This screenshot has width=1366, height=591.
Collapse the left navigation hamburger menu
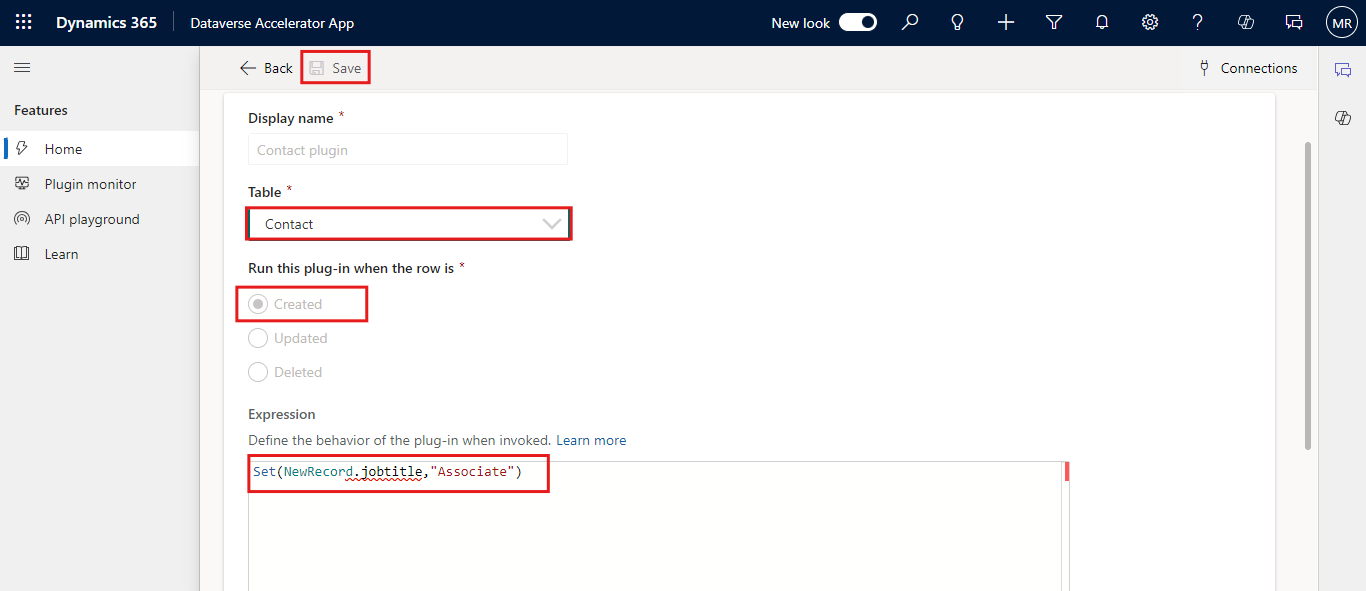(22, 68)
